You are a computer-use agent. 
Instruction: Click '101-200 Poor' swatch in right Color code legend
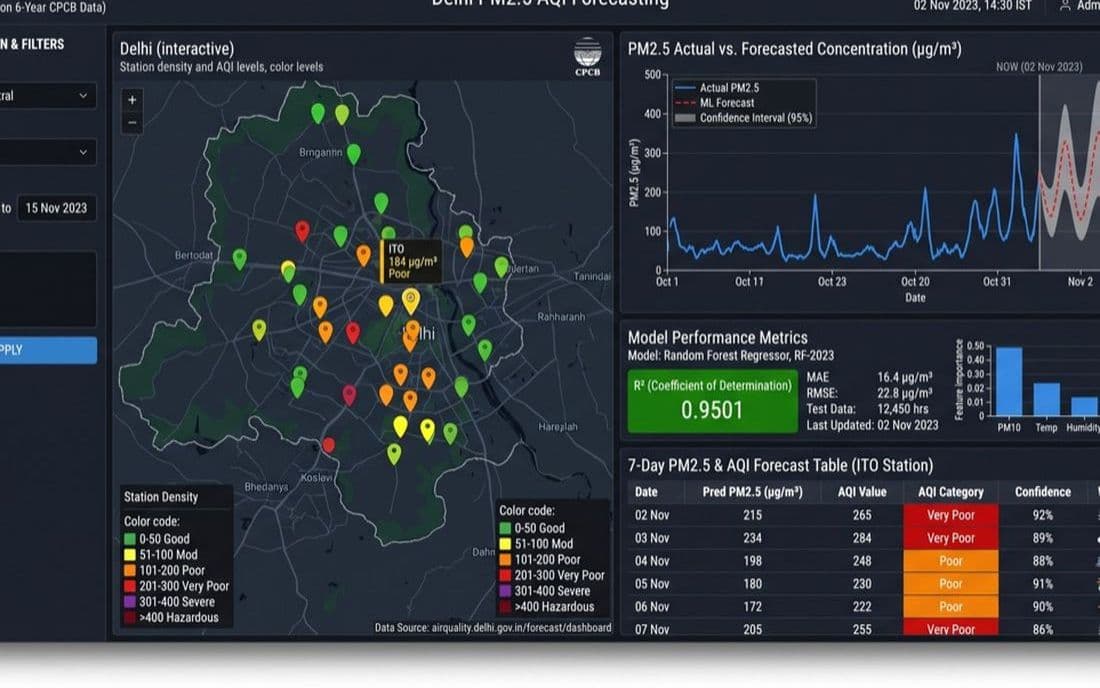(x=505, y=560)
